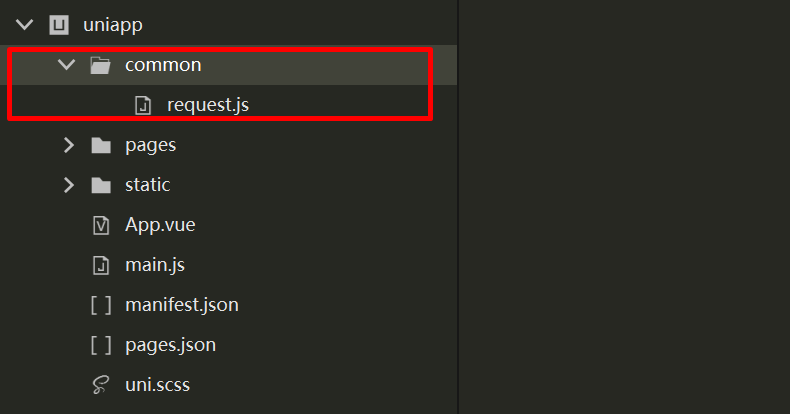
Task: Open the request.js file
Action: [207, 105]
